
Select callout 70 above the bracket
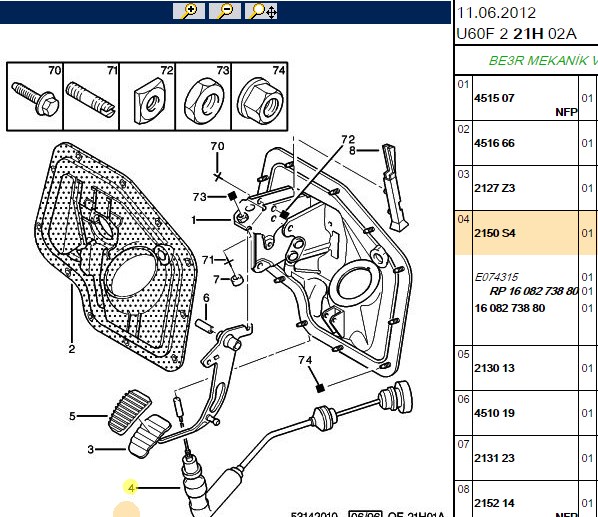coord(217,146)
